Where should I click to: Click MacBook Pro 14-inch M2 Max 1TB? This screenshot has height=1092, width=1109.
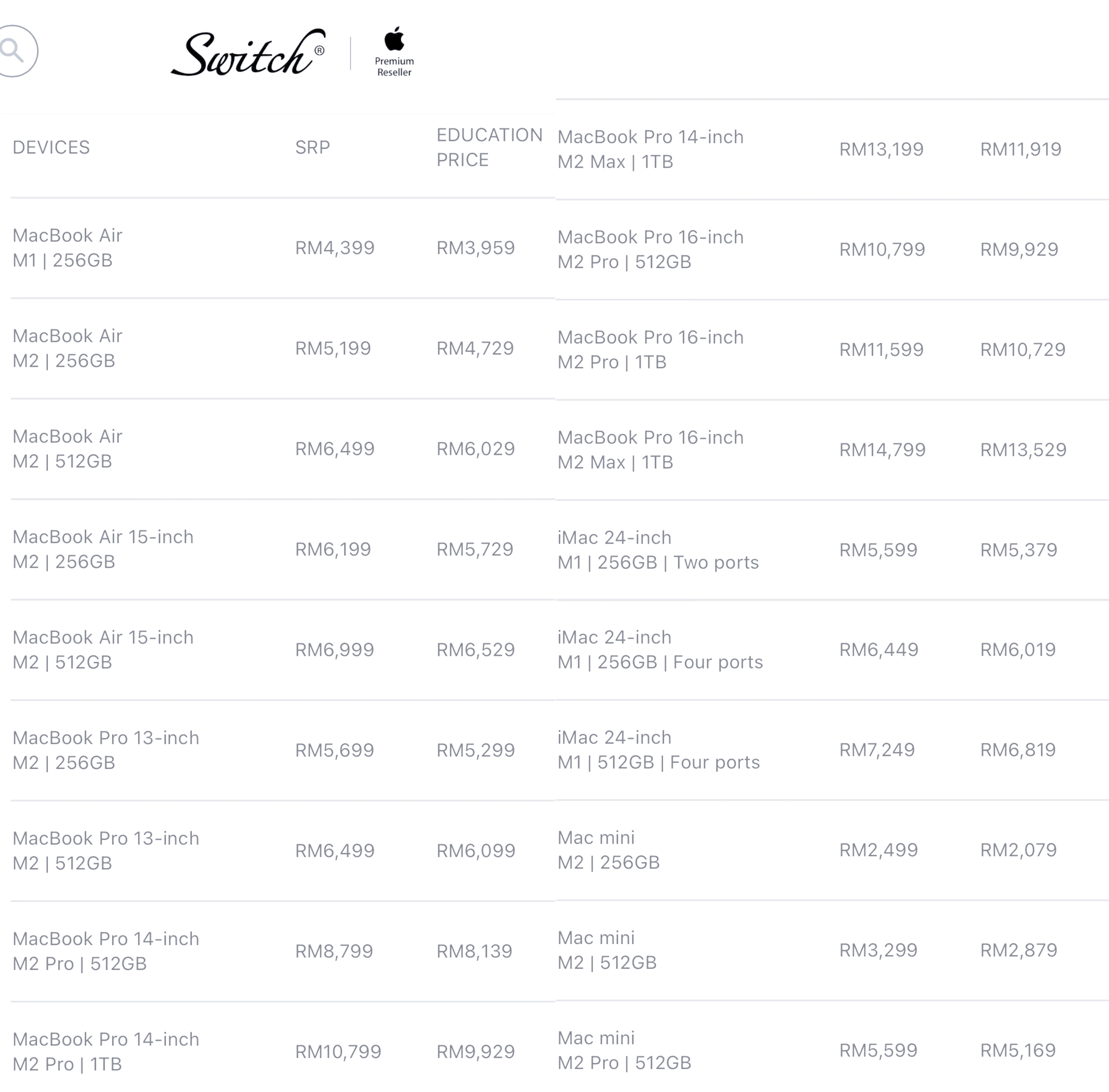coord(650,149)
